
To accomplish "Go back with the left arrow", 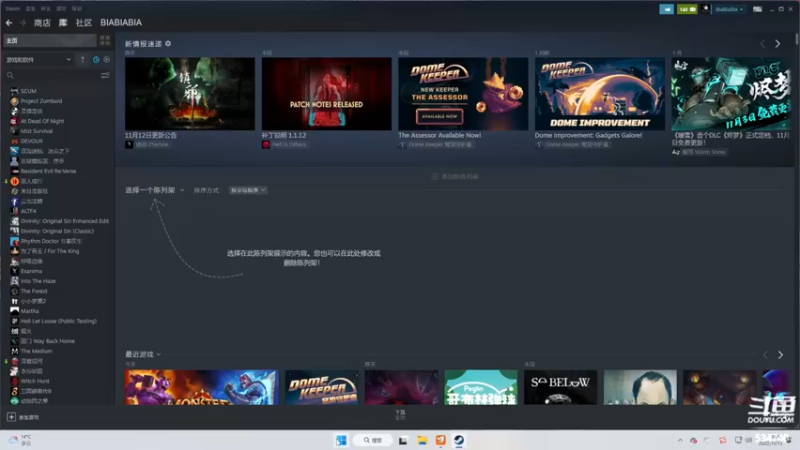I will pos(9,23).
